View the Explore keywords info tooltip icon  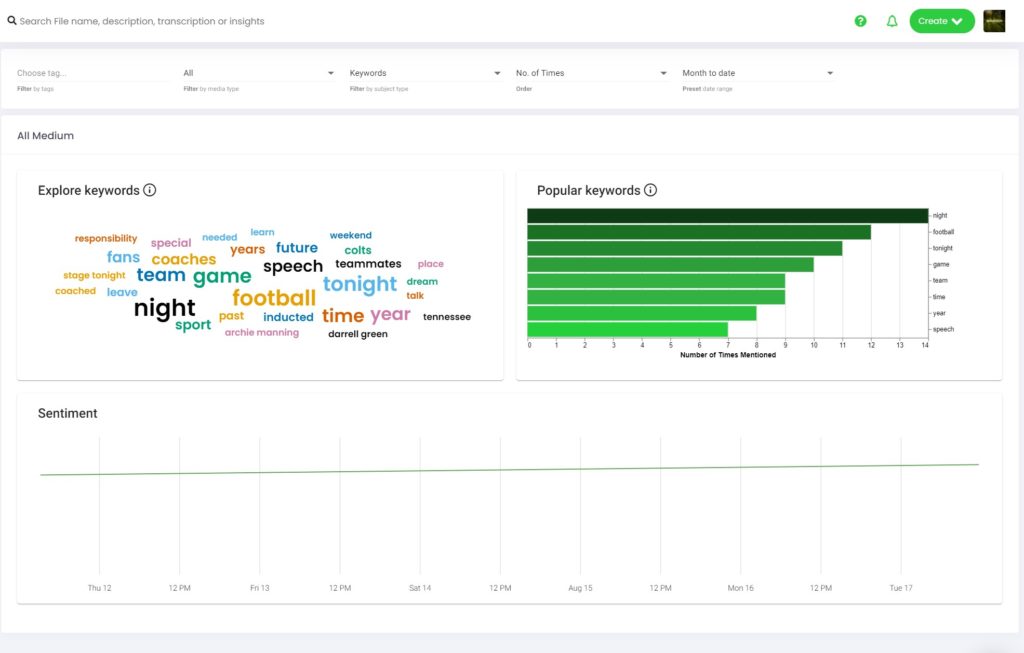click(150, 190)
